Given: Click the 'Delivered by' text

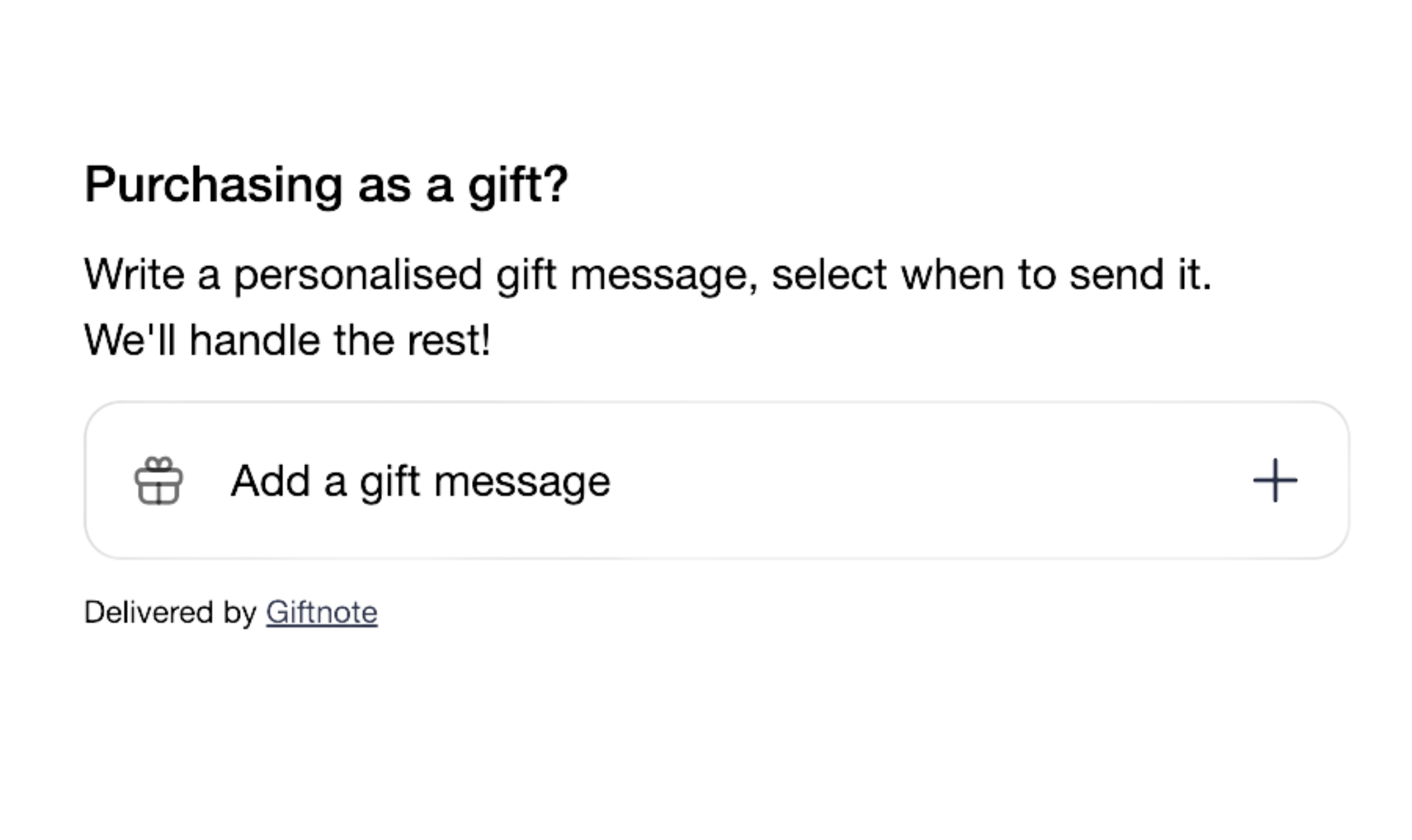Looking at the screenshot, I should 170,612.
